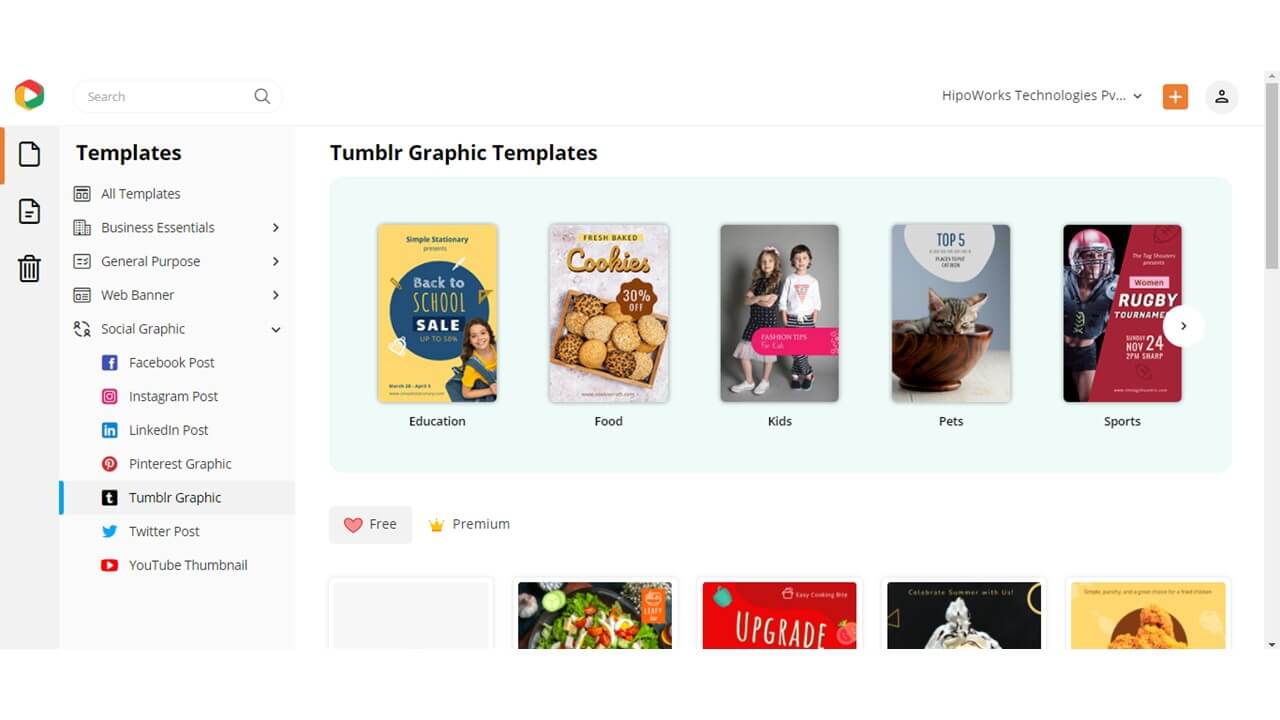Open the Education template thumbnail
1280x720 pixels.
tap(437, 313)
